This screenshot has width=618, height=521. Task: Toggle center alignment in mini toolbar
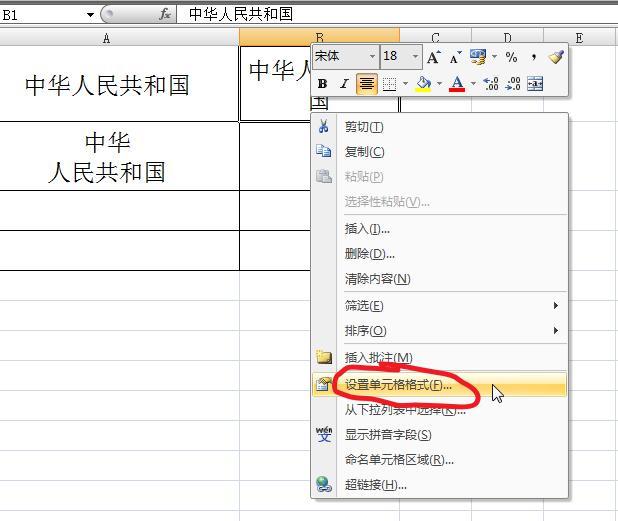click(x=367, y=84)
